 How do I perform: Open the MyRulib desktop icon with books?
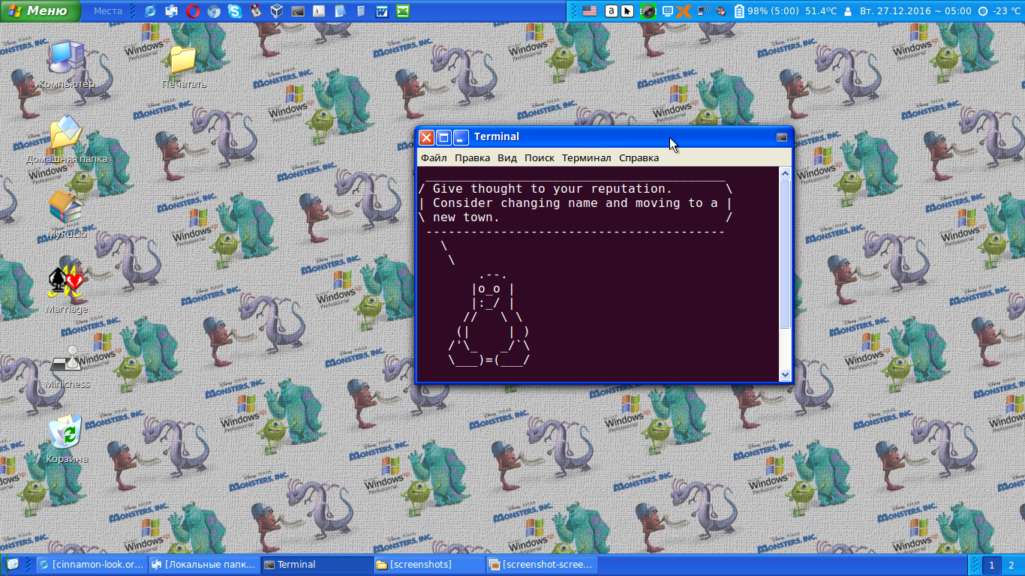click(x=66, y=214)
